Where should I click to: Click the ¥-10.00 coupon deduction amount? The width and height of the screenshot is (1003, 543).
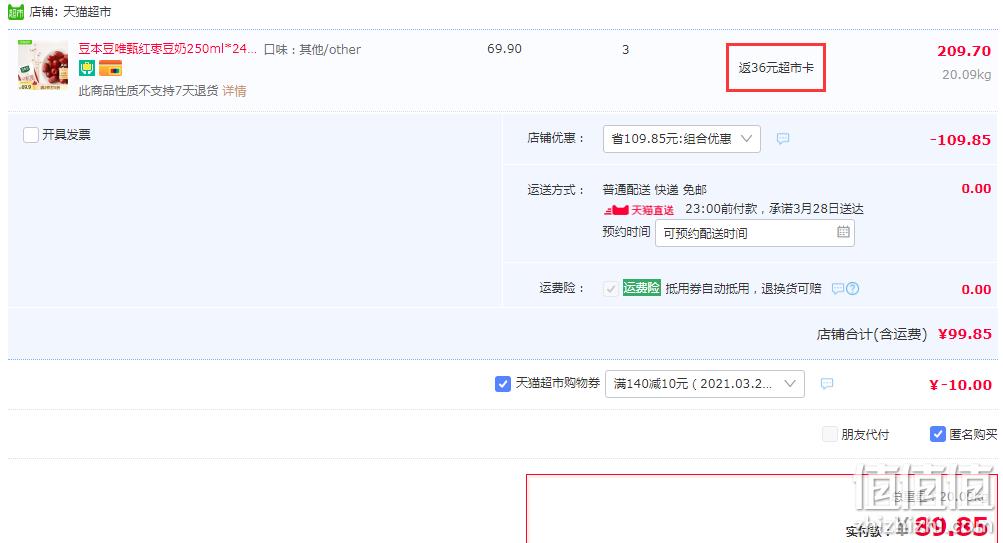point(960,385)
